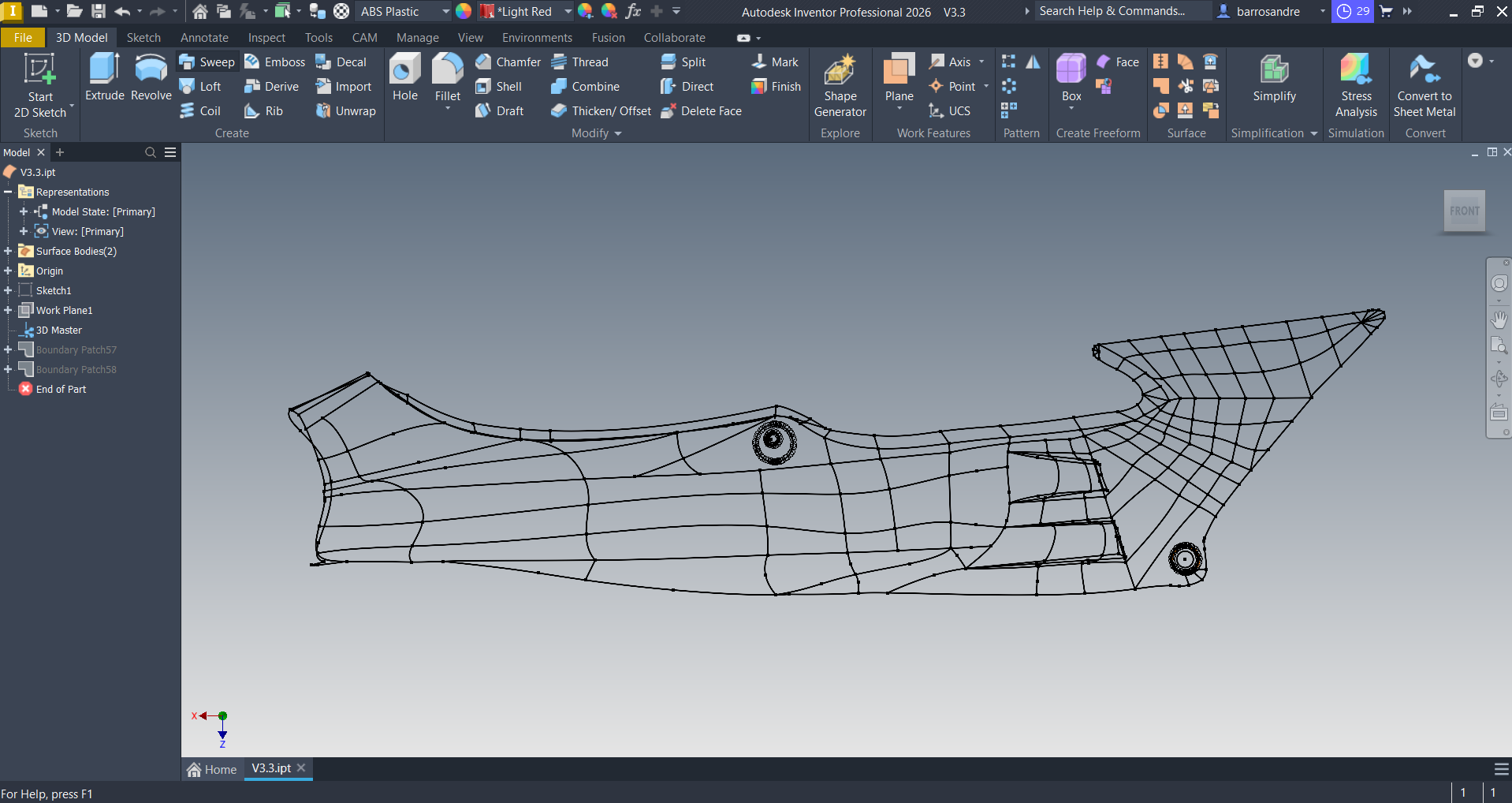This screenshot has width=1512, height=803.
Task: Open the ABS Plastic material dropdown
Action: (445, 12)
